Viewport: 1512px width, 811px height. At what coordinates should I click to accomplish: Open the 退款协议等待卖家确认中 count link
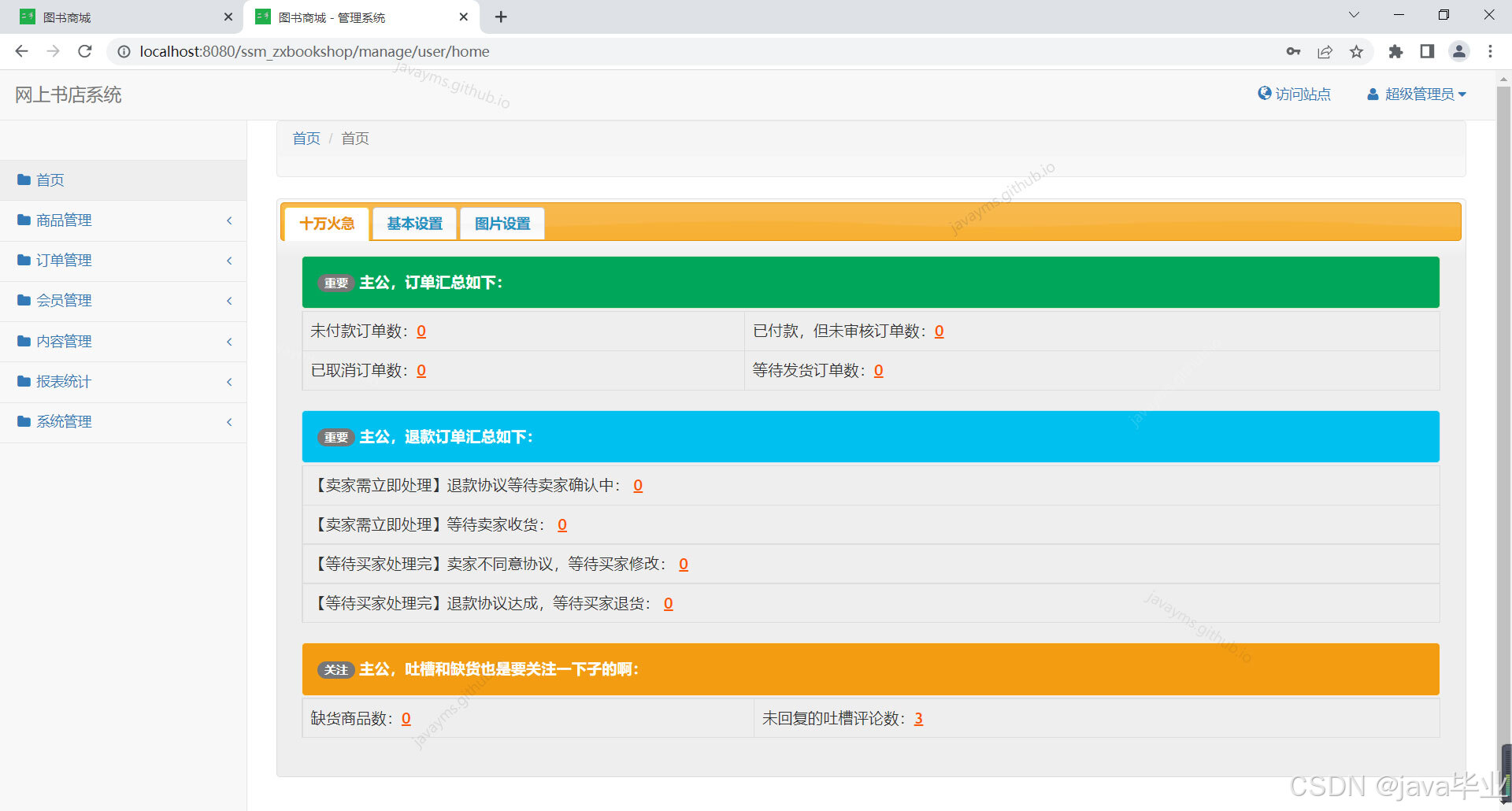[x=638, y=486]
